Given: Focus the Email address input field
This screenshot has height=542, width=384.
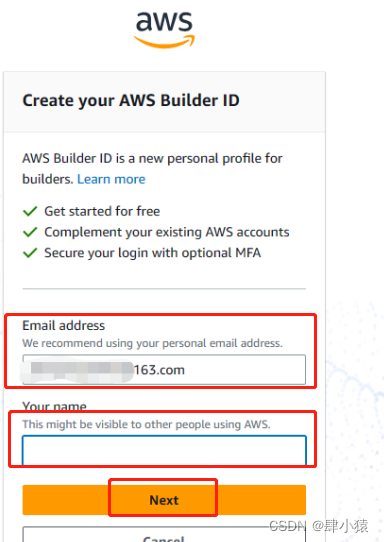Looking at the screenshot, I should pyautogui.click(x=164, y=370).
